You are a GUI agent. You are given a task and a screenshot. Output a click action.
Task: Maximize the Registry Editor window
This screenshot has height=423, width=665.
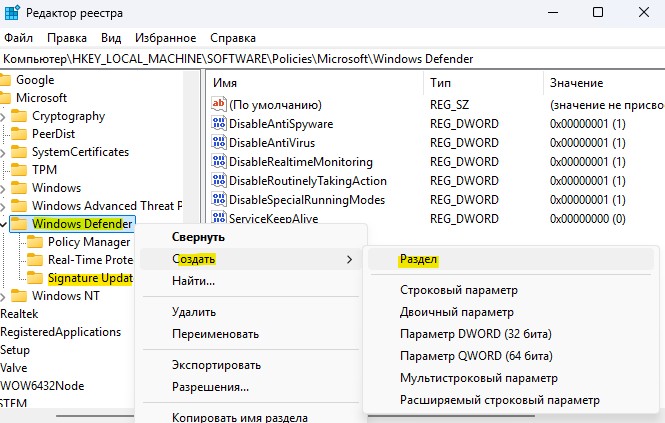coord(598,12)
